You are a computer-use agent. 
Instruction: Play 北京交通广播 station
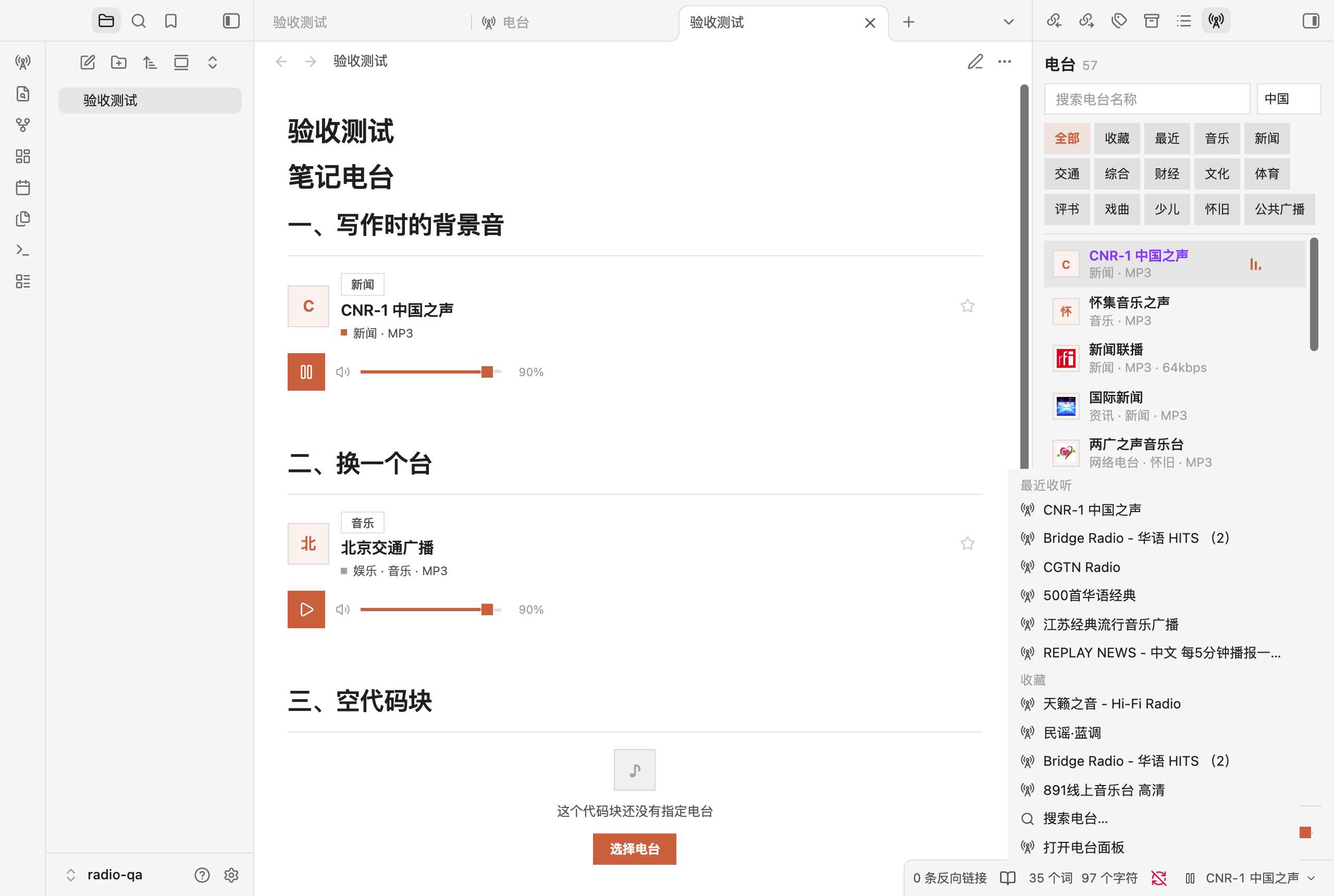[306, 609]
